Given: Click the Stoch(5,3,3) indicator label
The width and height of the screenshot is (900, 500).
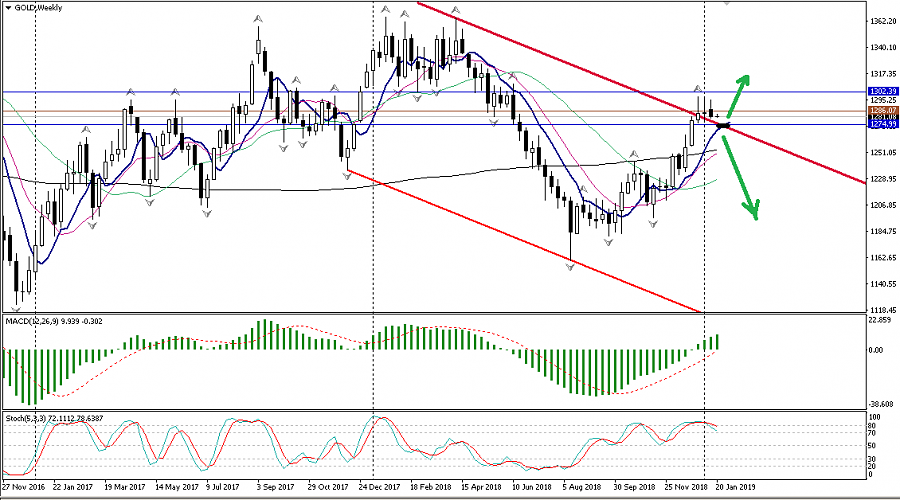Looking at the screenshot, I should [30, 416].
